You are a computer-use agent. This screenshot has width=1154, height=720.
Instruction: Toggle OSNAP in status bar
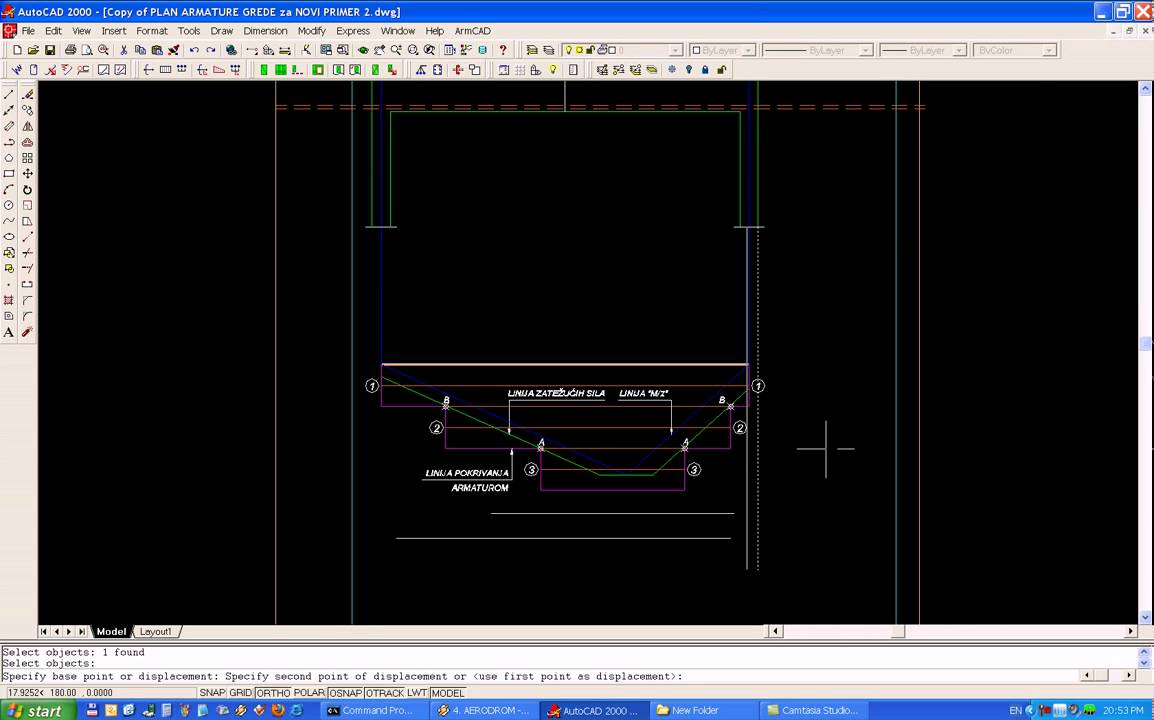(345, 693)
